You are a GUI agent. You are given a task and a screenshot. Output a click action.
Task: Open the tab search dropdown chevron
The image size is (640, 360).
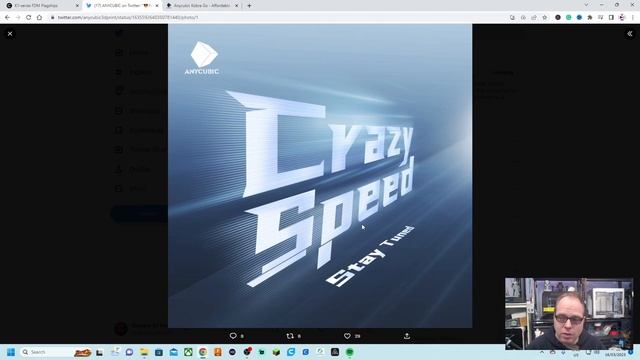pos(586,5)
